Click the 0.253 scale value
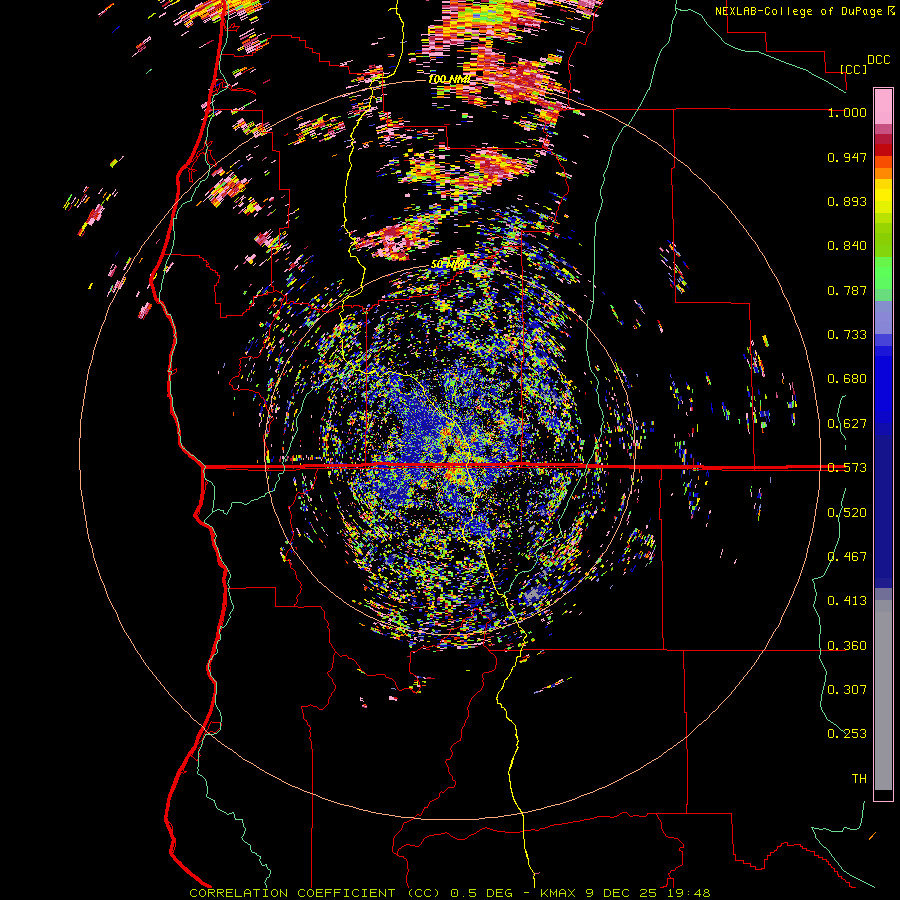 [847, 734]
